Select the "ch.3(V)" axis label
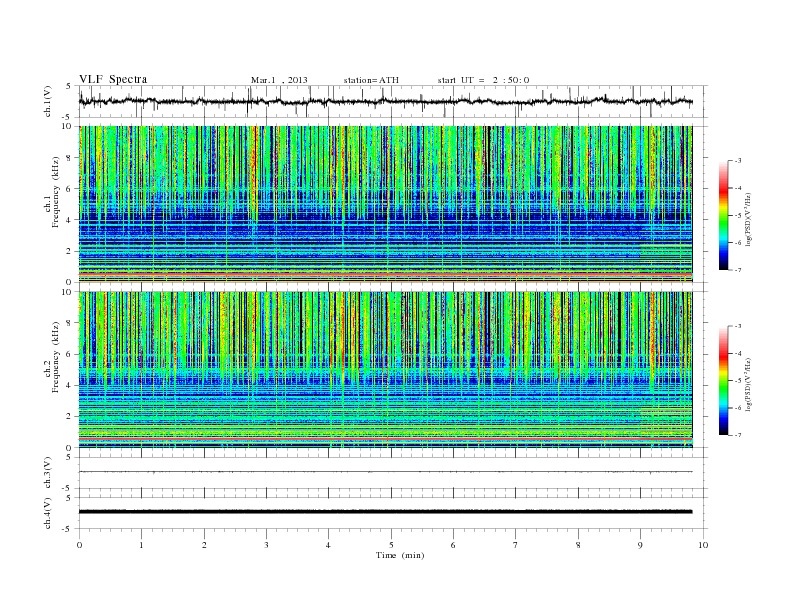 coord(48,473)
